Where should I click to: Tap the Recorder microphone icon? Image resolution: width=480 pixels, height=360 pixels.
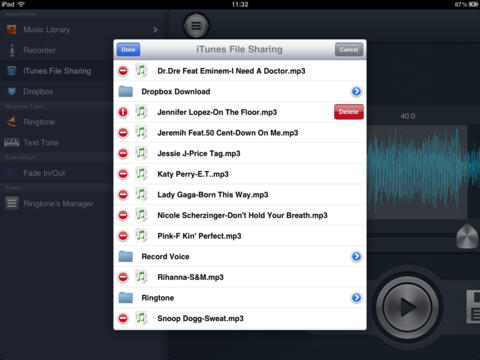click(12, 50)
